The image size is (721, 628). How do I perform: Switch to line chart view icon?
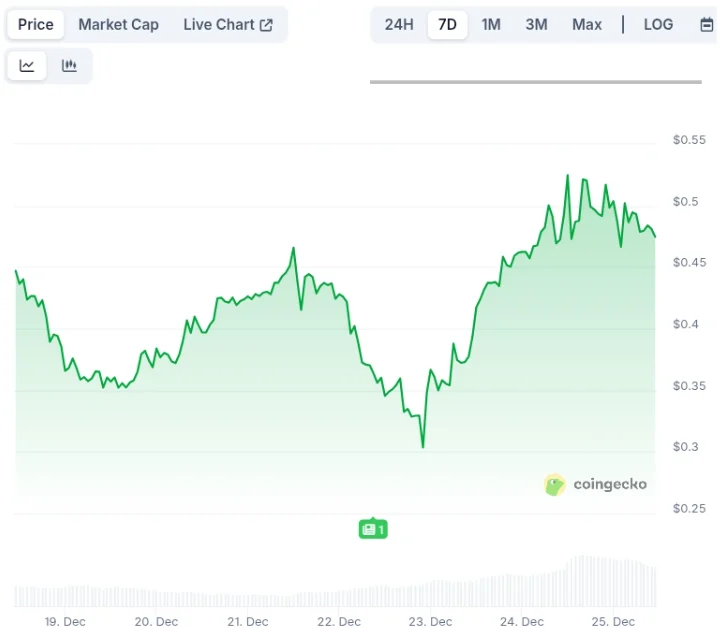(x=27, y=66)
